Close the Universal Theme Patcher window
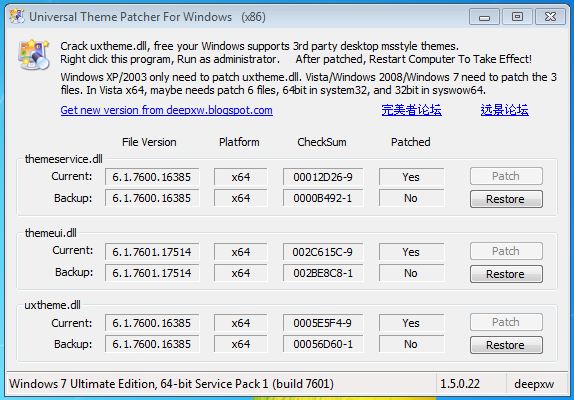Viewport: 574px width, 400px height. pyautogui.click(x=550, y=17)
